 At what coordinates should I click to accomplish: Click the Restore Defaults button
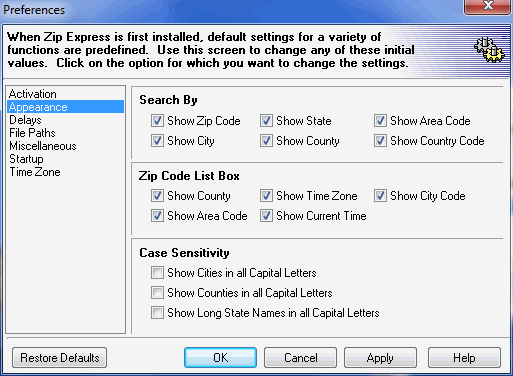60,358
